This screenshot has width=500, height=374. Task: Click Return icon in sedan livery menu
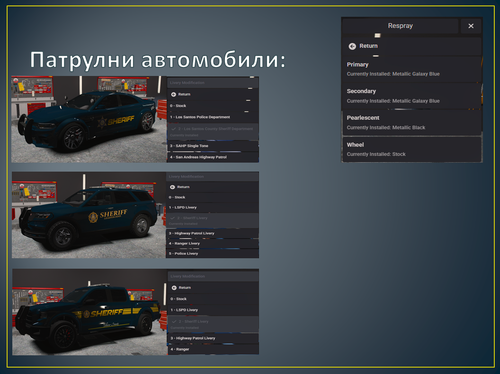coord(173,95)
